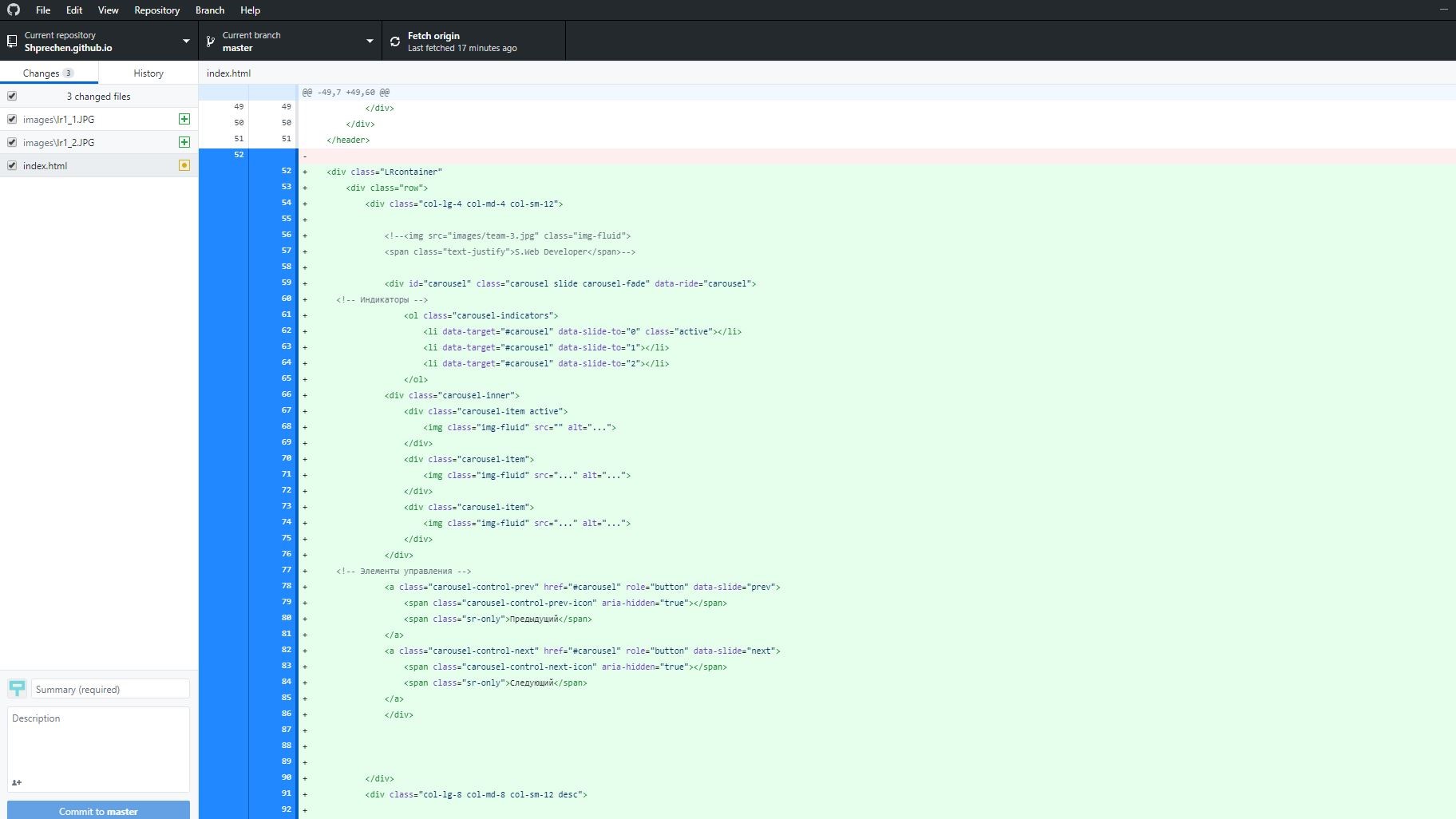Uncheck the images\lr1_1.JPG file checkbox
The width and height of the screenshot is (1456, 819).
pos(12,119)
